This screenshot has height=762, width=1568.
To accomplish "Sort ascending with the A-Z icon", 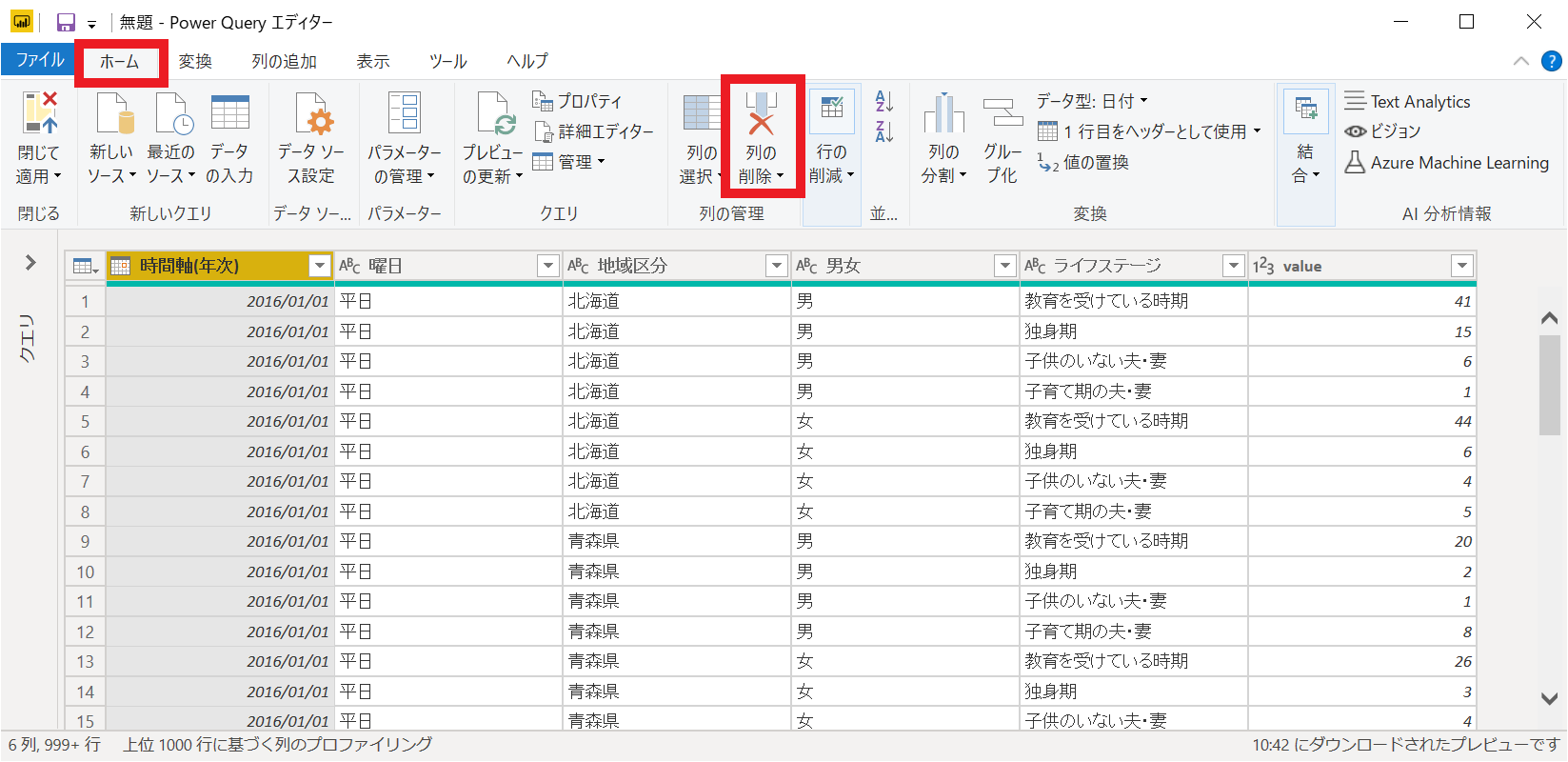I will pos(884,101).
